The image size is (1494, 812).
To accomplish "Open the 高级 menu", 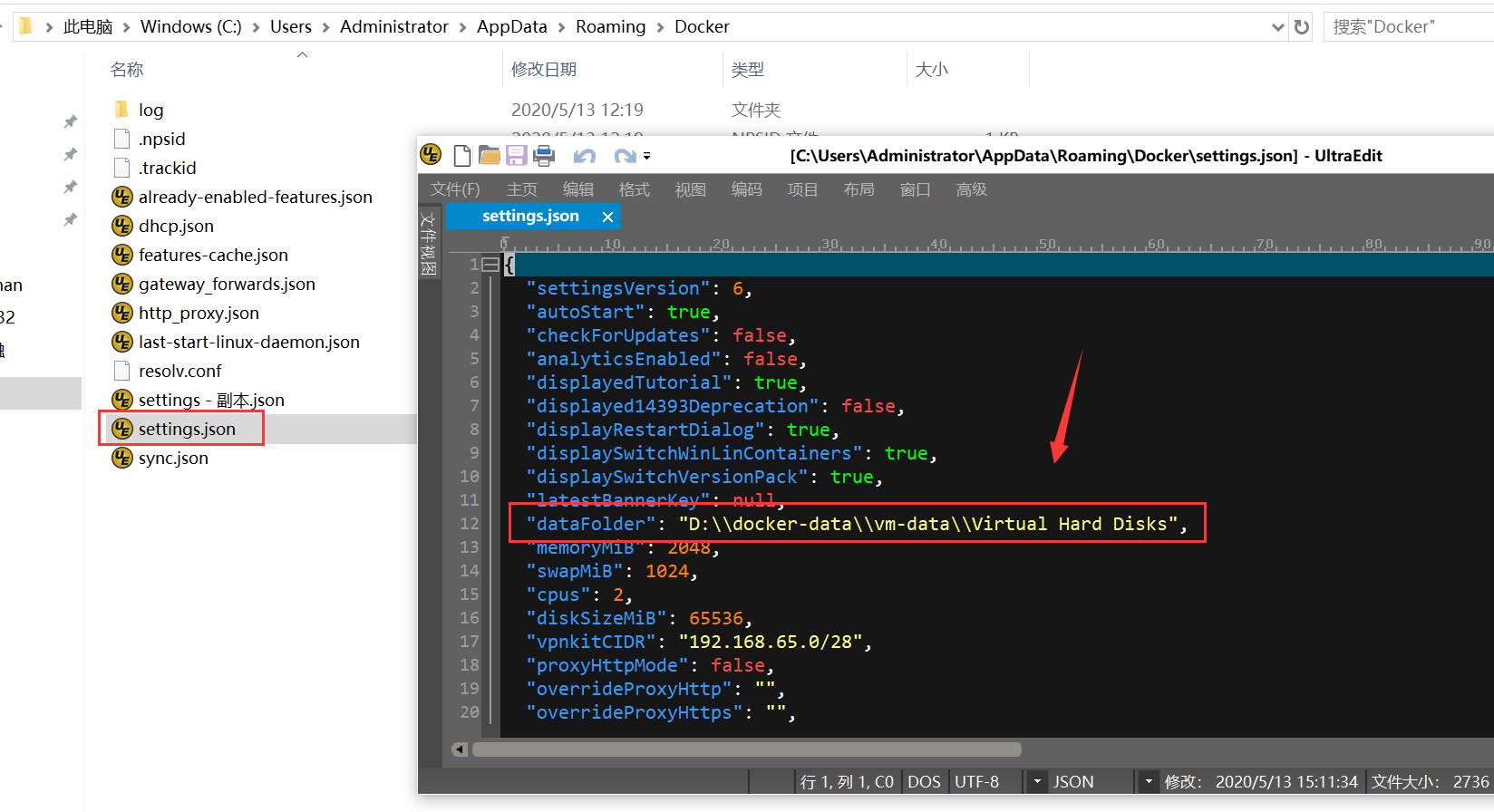I will coord(972,189).
